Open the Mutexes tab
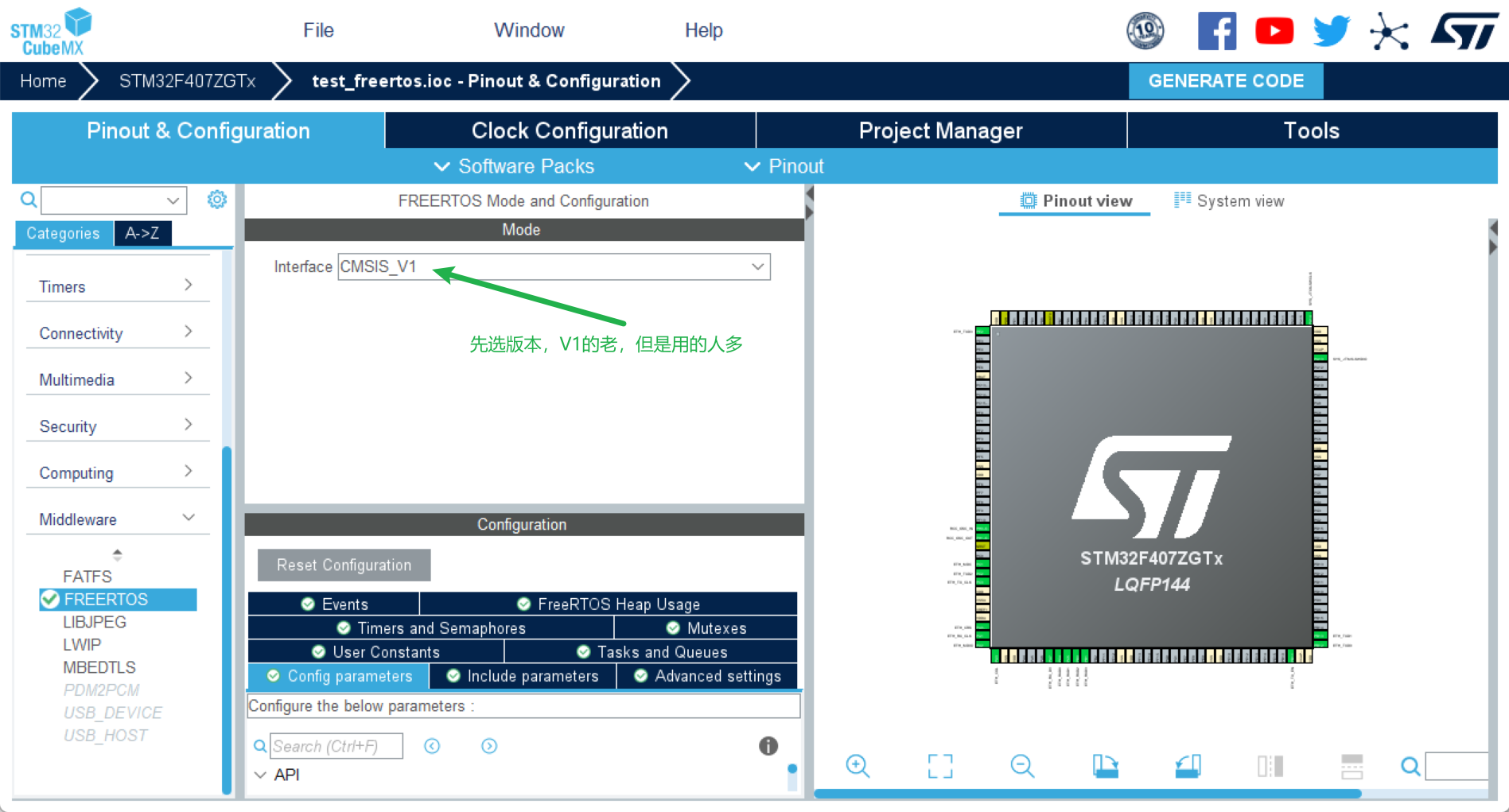This screenshot has width=1509, height=812. [706, 627]
